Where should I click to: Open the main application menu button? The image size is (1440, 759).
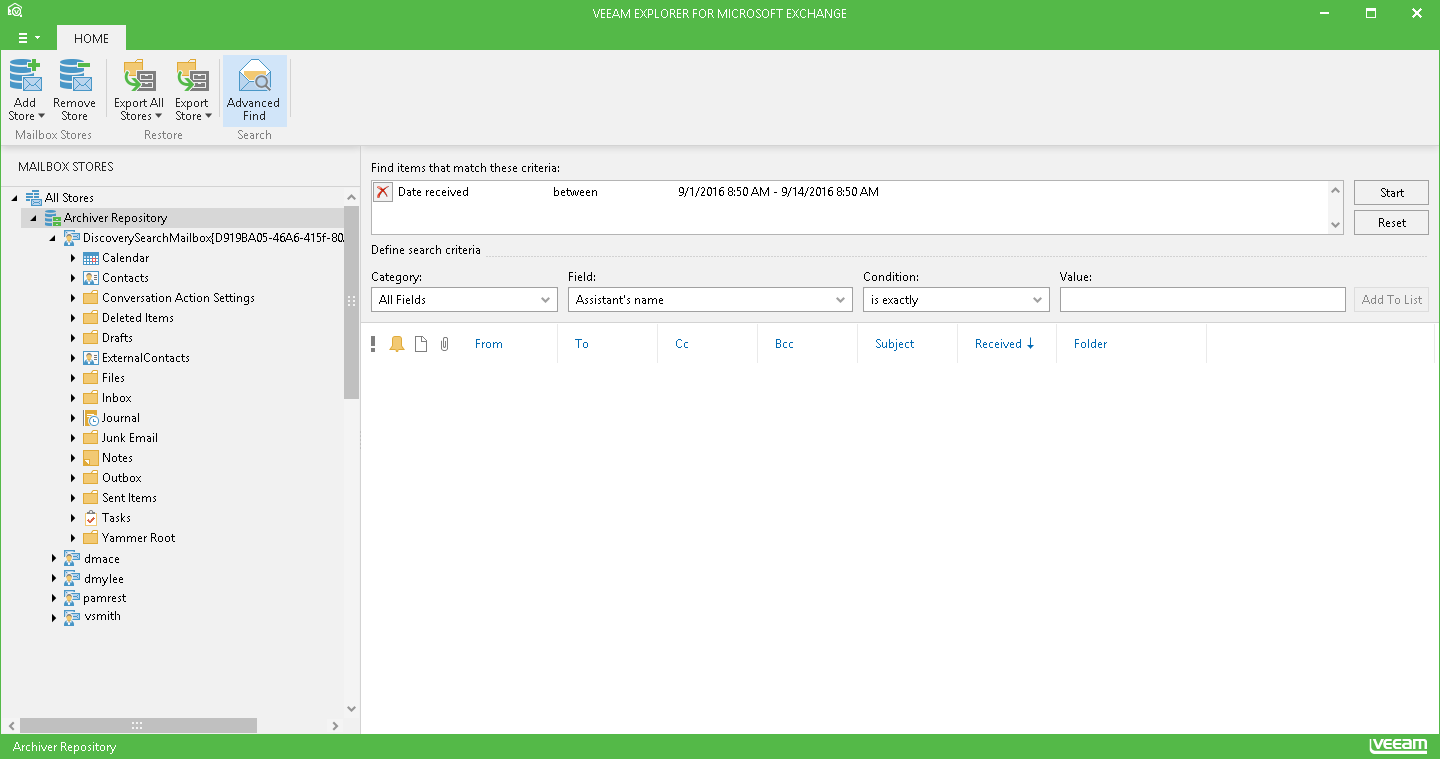[x=29, y=38]
